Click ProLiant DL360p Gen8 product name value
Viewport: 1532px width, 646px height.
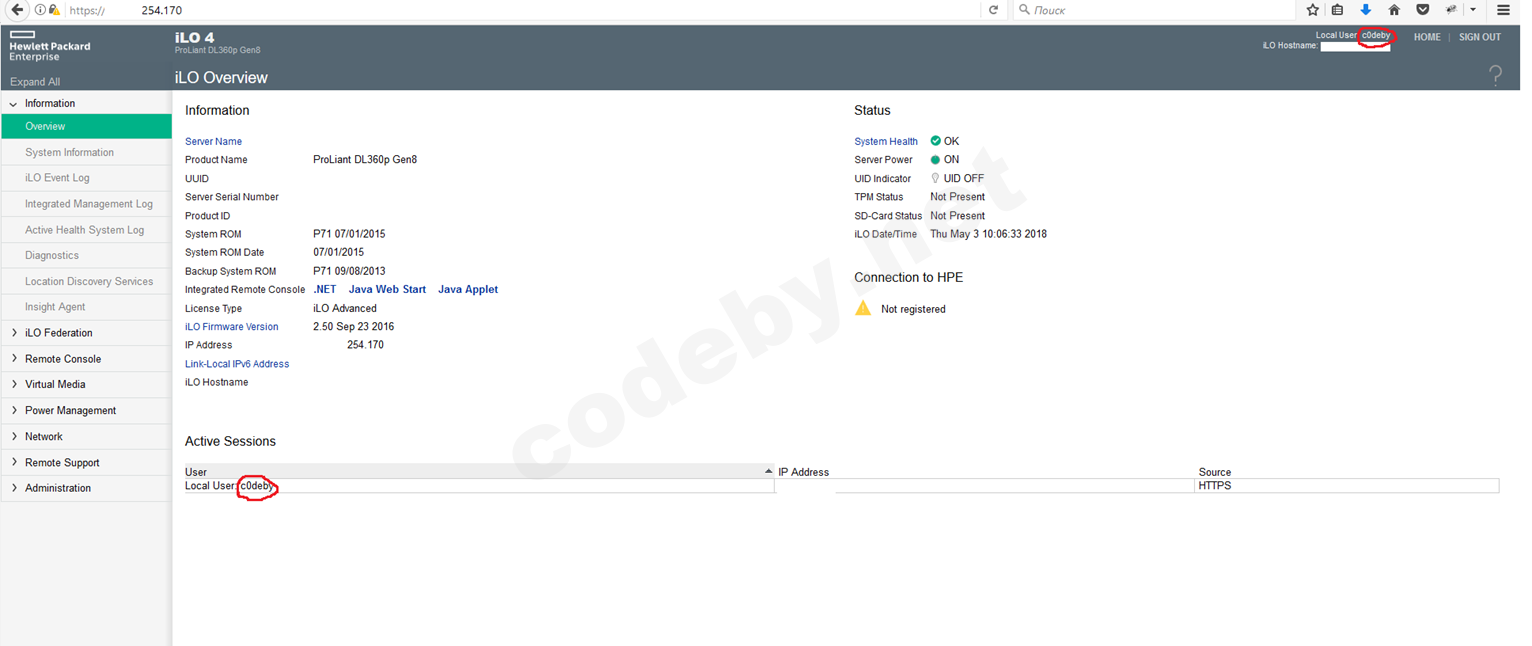tap(365, 160)
